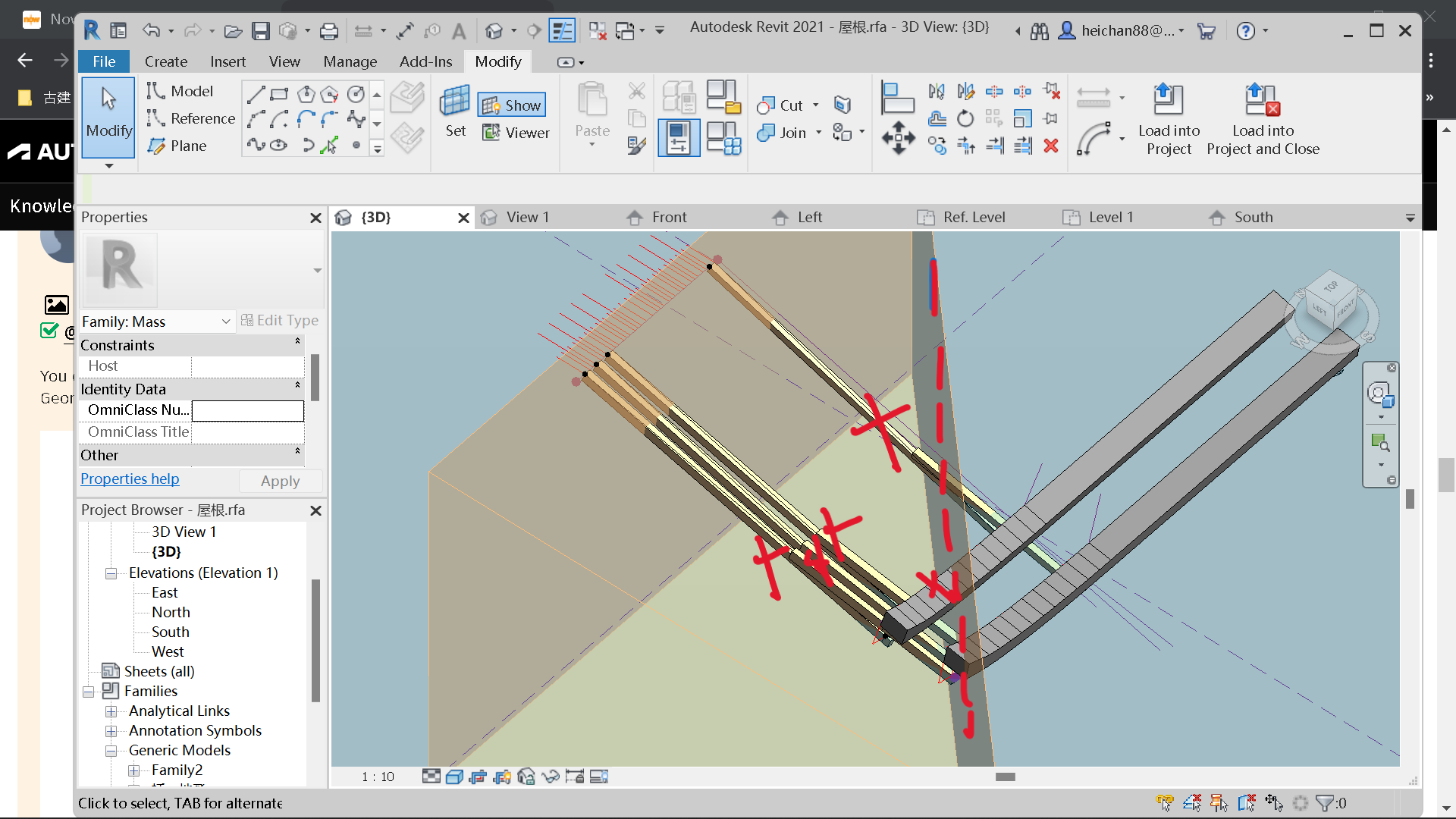Select the Mirror-Pick Axis tool
Viewport: 1456px width, 819px height.
[x=937, y=91]
